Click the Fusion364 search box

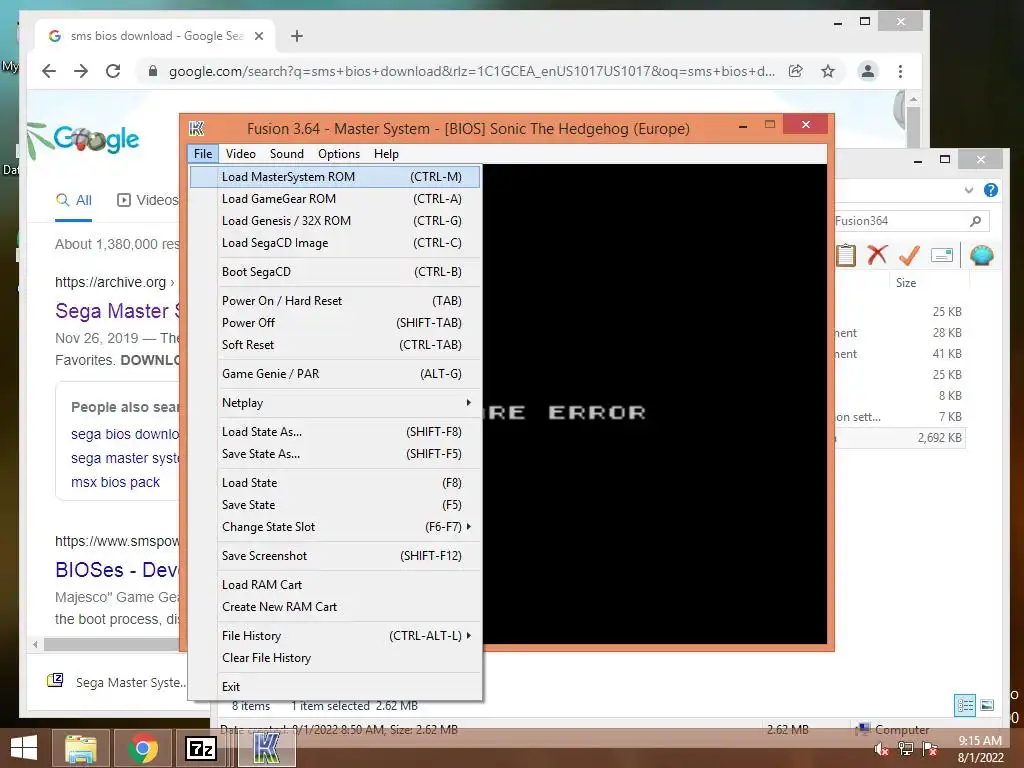[912, 221]
